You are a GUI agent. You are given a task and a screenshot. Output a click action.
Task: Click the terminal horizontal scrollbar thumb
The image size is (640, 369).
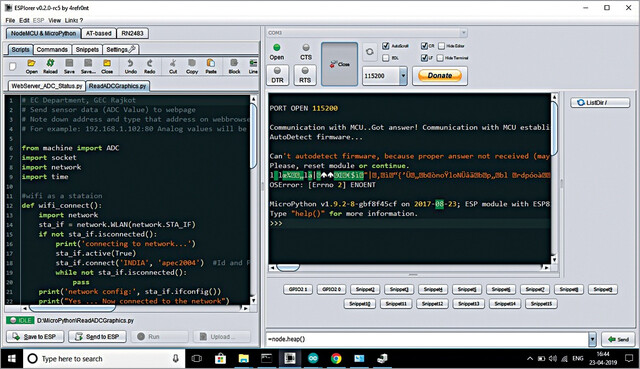click(x=288, y=268)
